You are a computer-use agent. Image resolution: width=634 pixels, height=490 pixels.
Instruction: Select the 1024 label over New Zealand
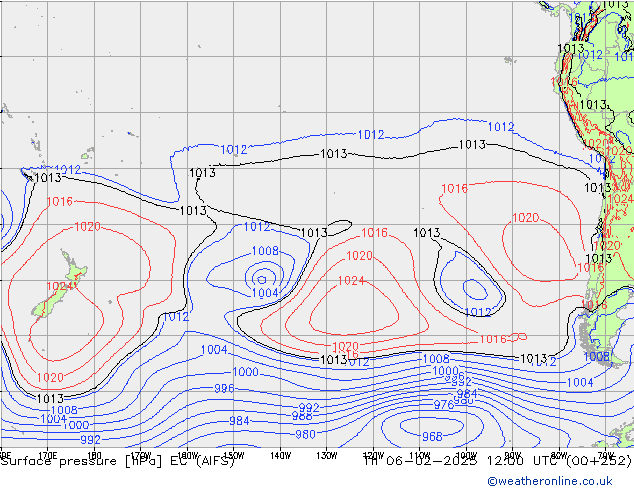pyautogui.click(x=59, y=287)
